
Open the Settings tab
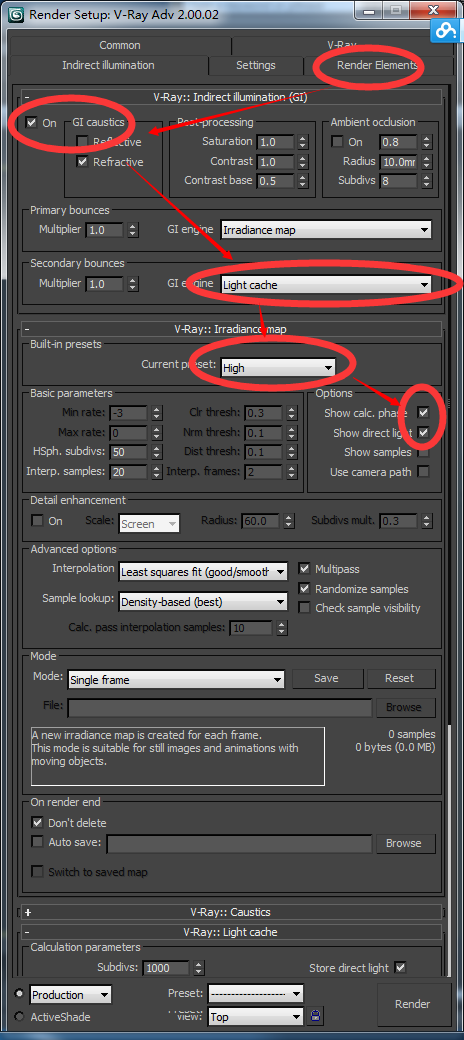[256, 65]
